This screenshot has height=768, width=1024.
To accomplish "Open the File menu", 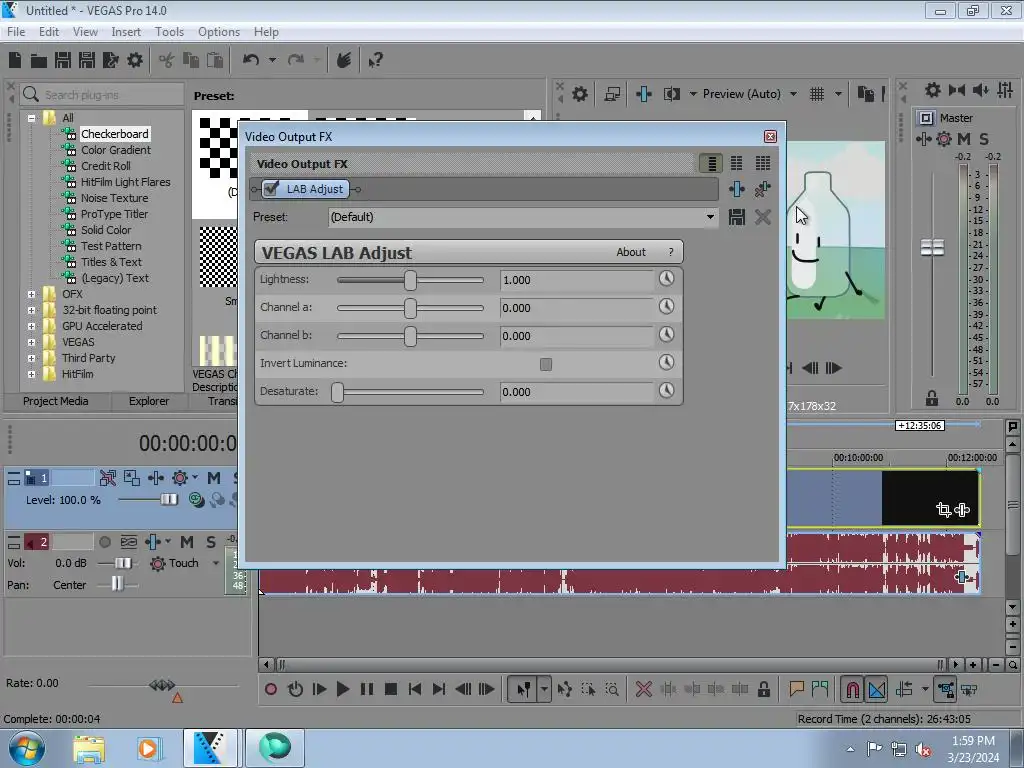I will [16, 31].
